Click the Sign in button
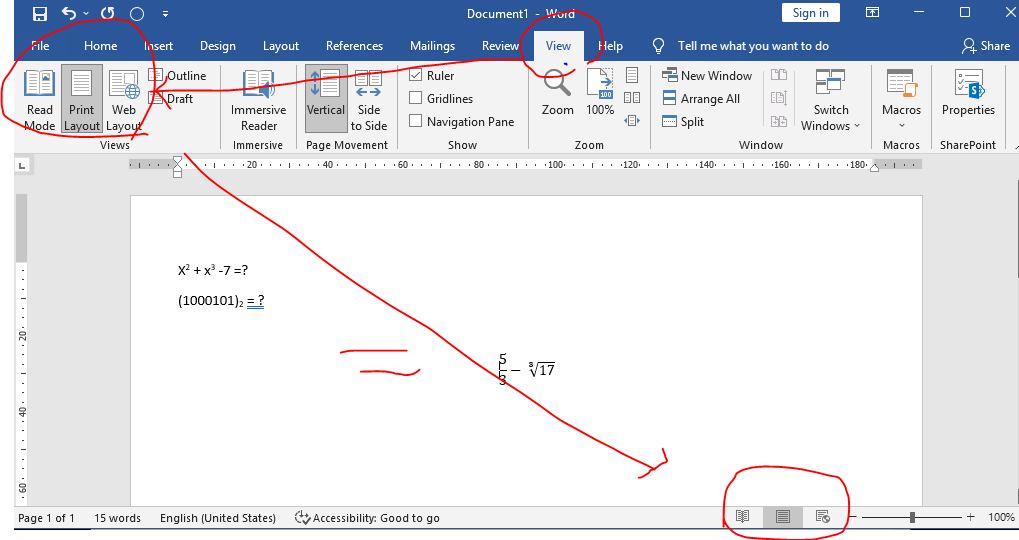This screenshot has height=540, width=1019. 810,13
